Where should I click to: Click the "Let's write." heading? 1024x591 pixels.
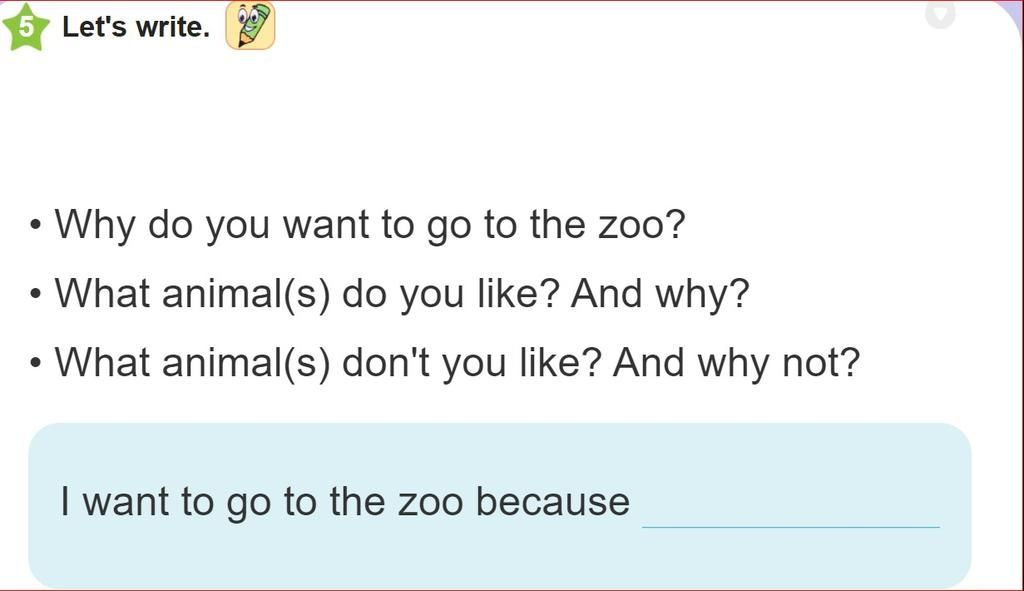pyautogui.click(x=136, y=27)
